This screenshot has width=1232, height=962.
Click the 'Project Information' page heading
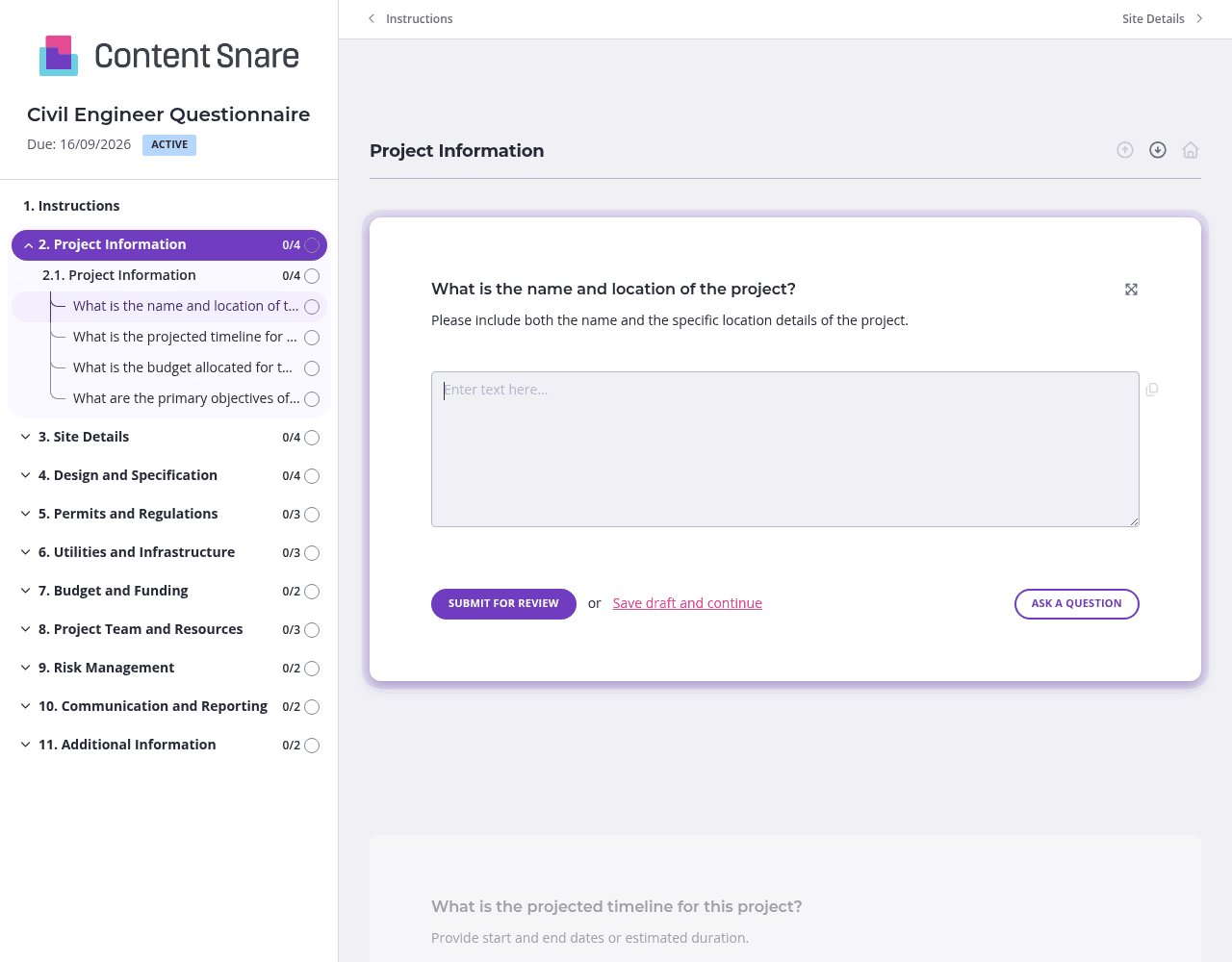pos(457,151)
